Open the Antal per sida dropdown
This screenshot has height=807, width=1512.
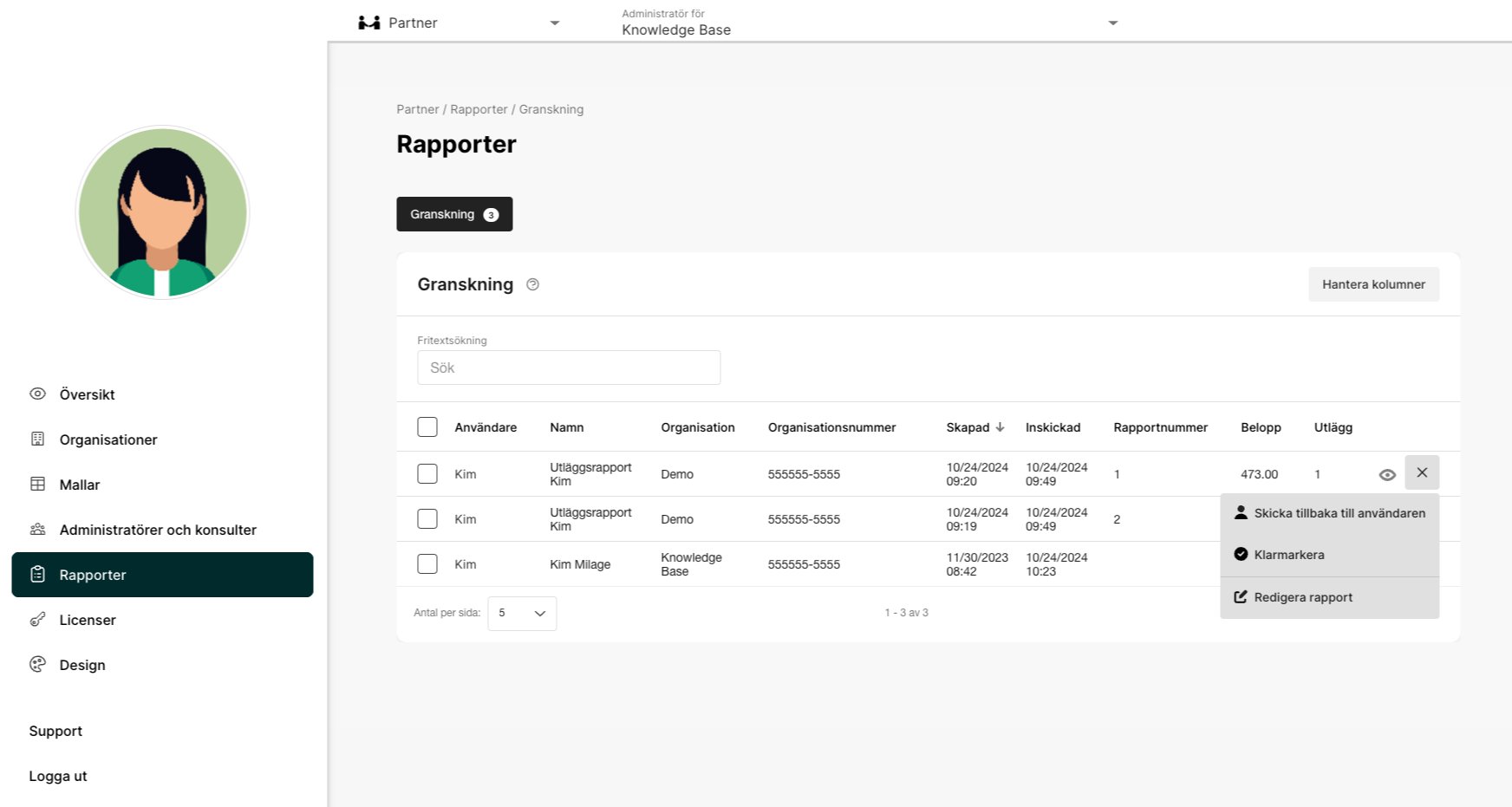(x=522, y=613)
